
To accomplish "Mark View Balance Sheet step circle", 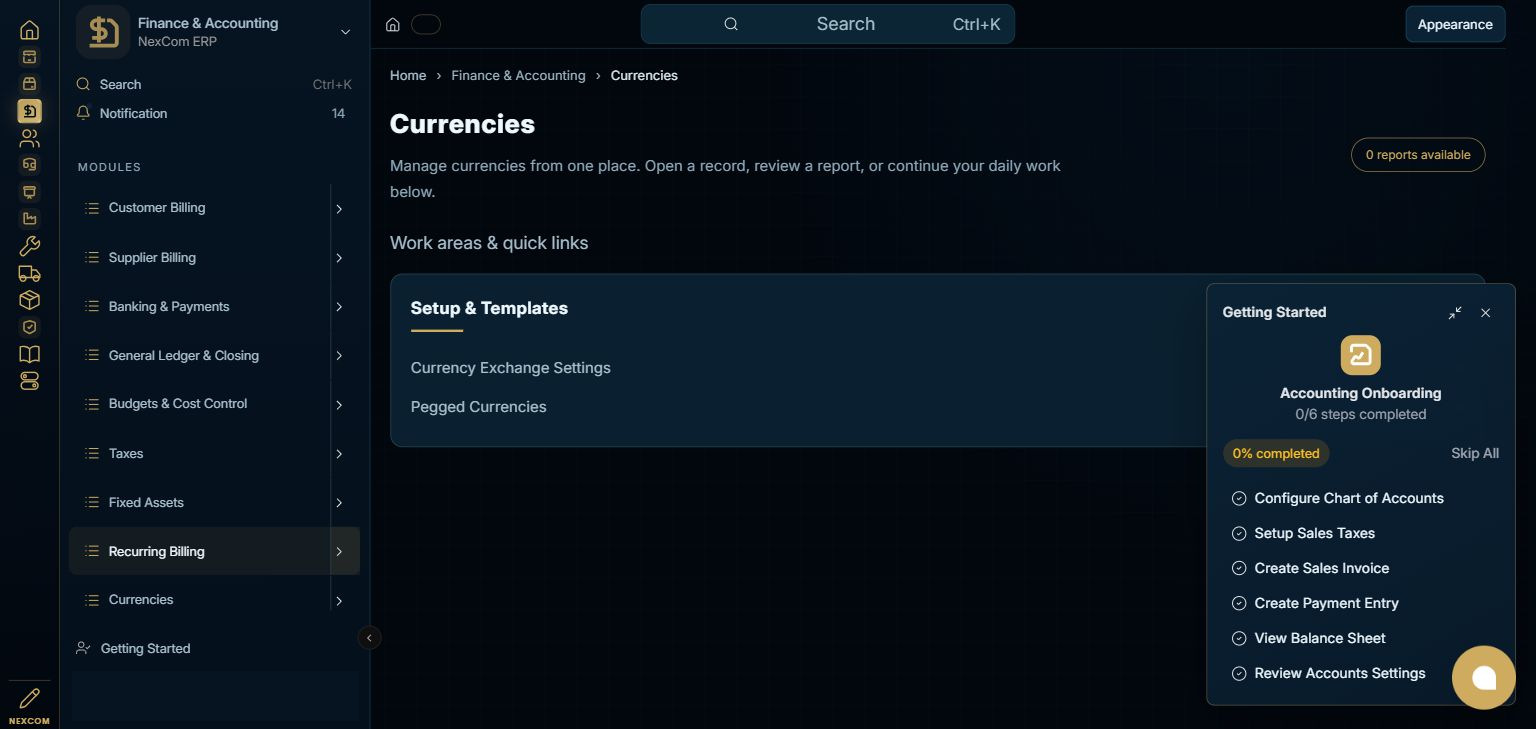I will [x=1239, y=638].
